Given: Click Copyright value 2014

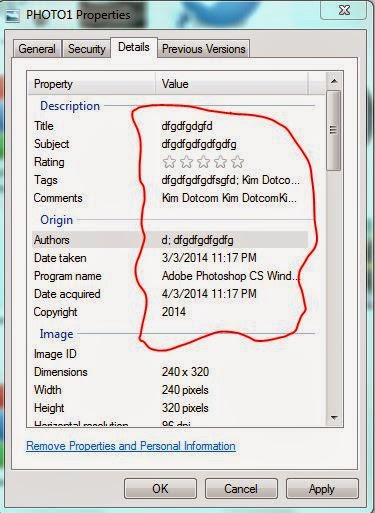Looking at the screenshot, I should coord(174,312).
